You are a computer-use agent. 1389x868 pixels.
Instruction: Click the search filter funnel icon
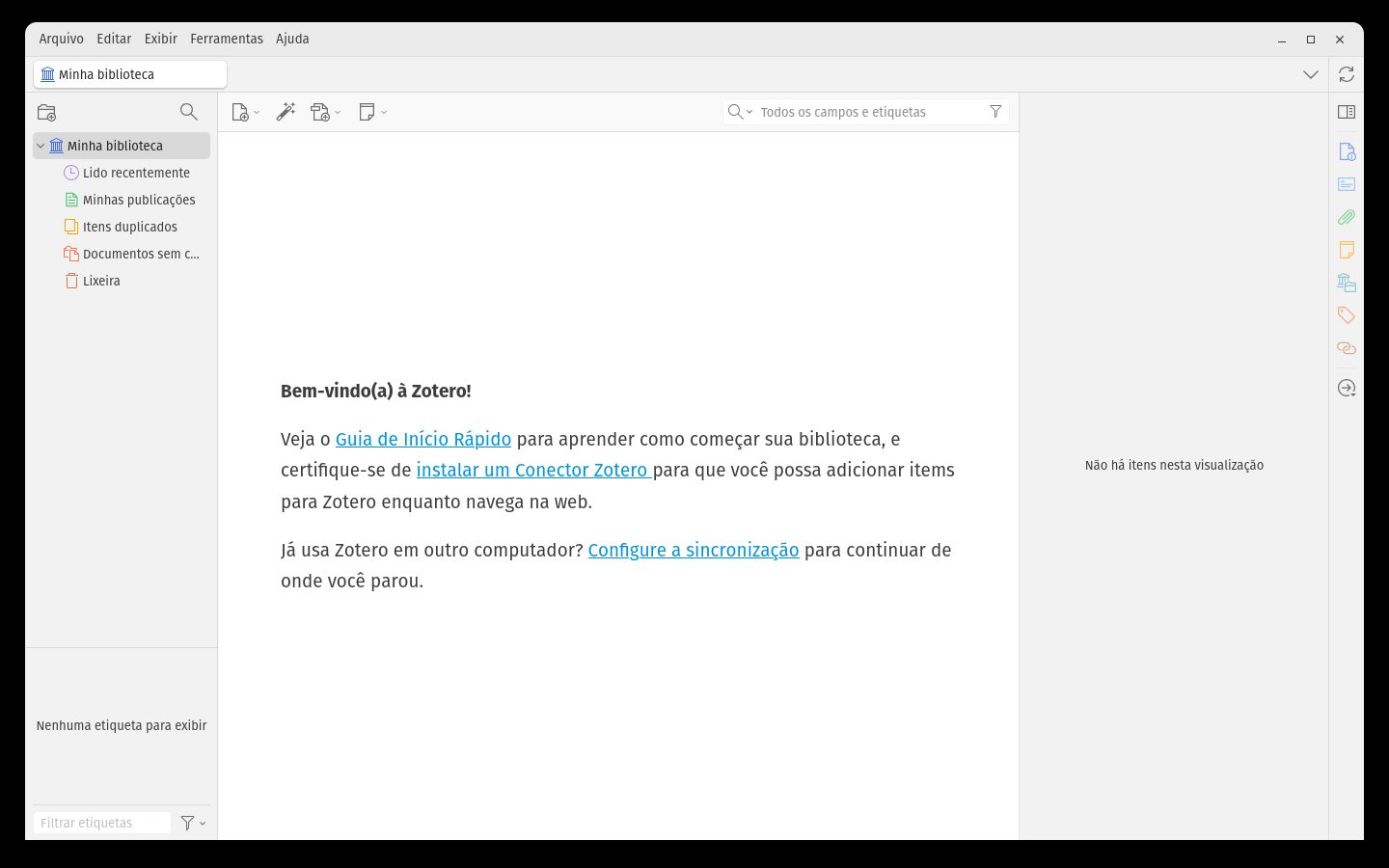pyautogui.click(x=995, y=112)
